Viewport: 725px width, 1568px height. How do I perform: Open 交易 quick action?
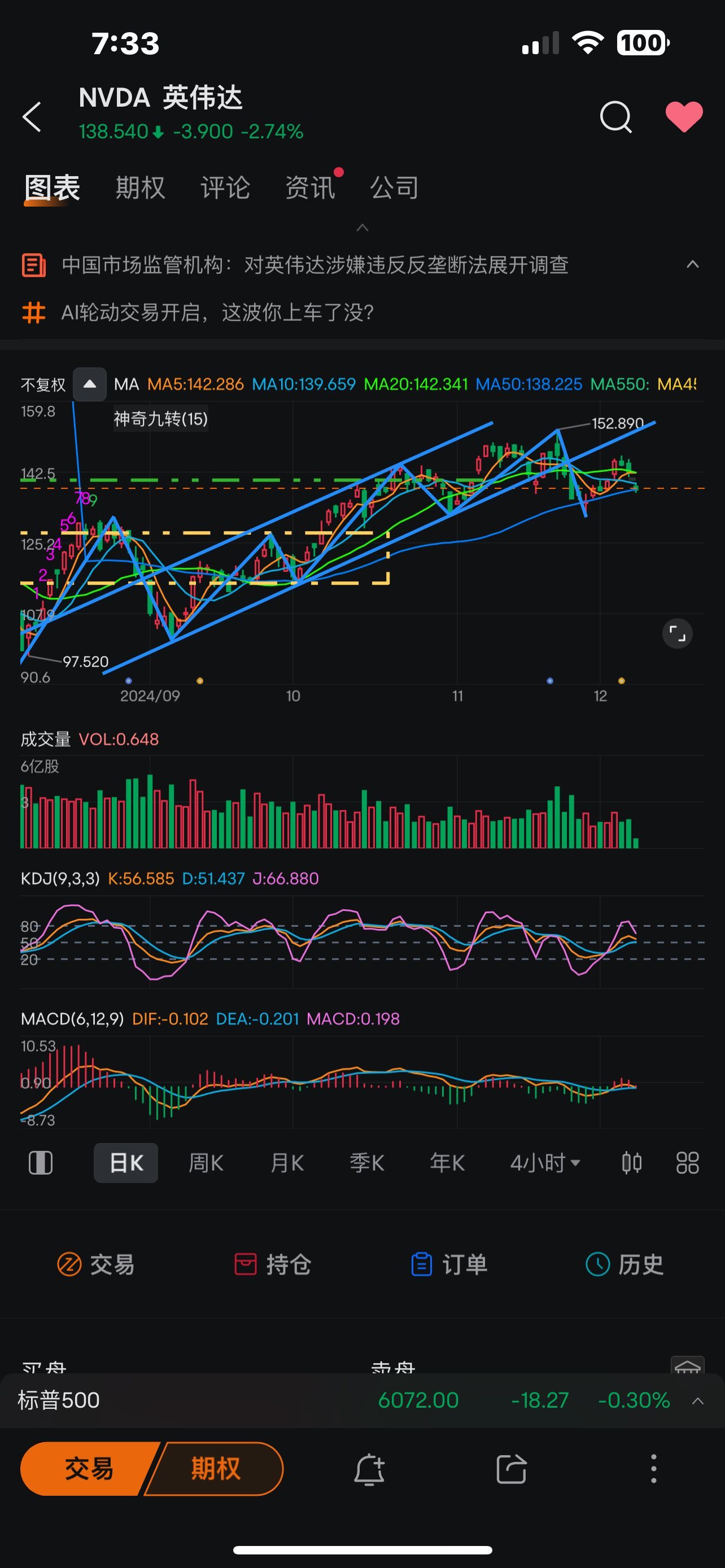[95, 1264]
